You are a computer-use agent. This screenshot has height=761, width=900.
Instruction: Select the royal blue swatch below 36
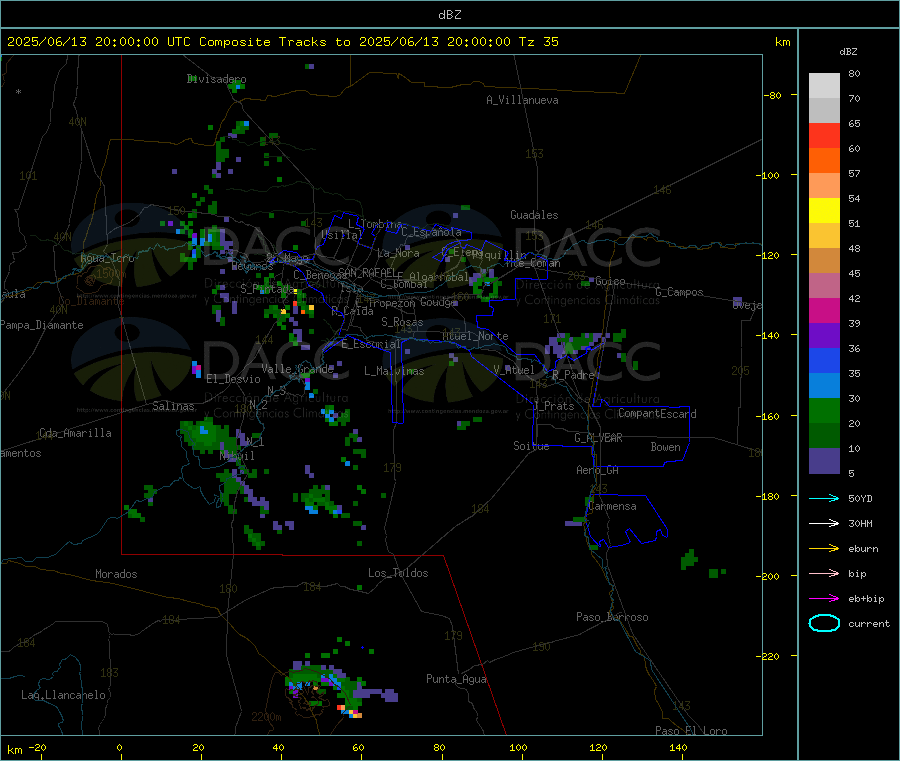pyautogui.click(x=824, y=360)
